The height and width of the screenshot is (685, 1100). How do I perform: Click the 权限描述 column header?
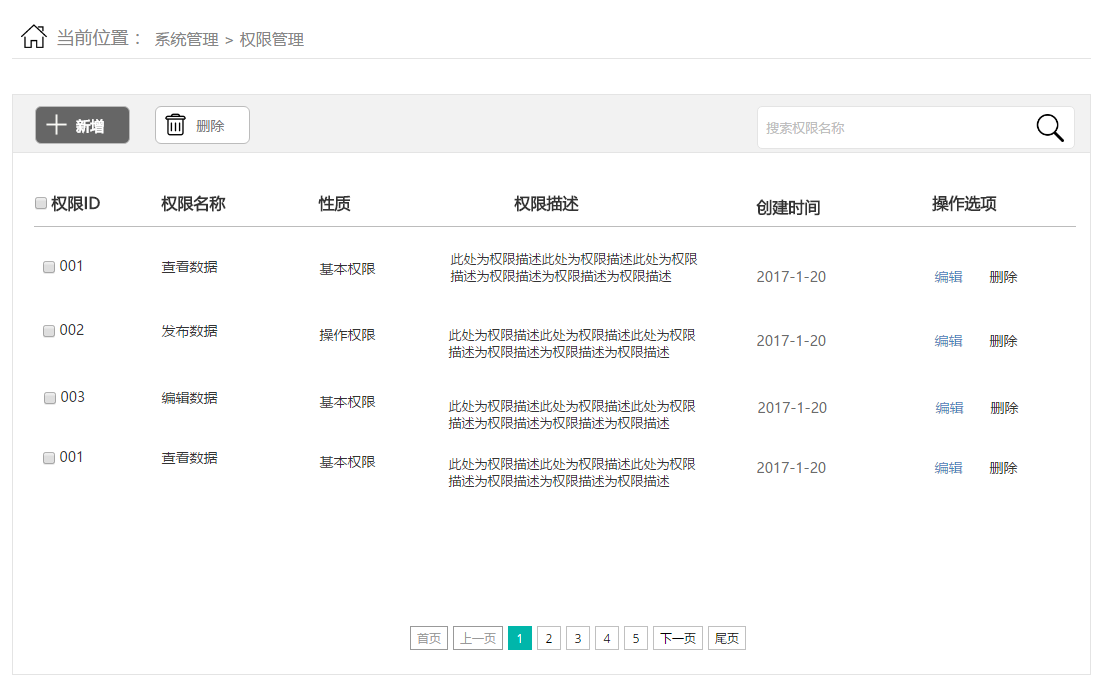click(546, 204)
